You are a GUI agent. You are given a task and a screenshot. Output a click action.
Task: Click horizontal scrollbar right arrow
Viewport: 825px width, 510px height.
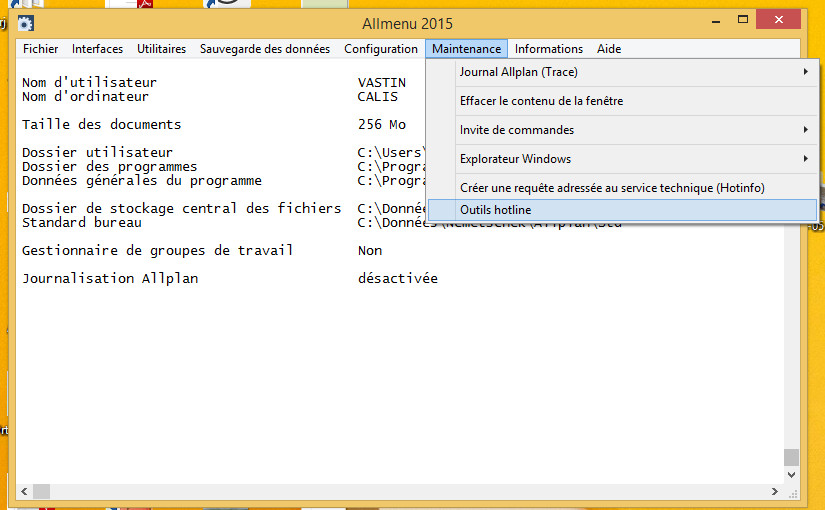pyautogui.click(x=774, y=492)
